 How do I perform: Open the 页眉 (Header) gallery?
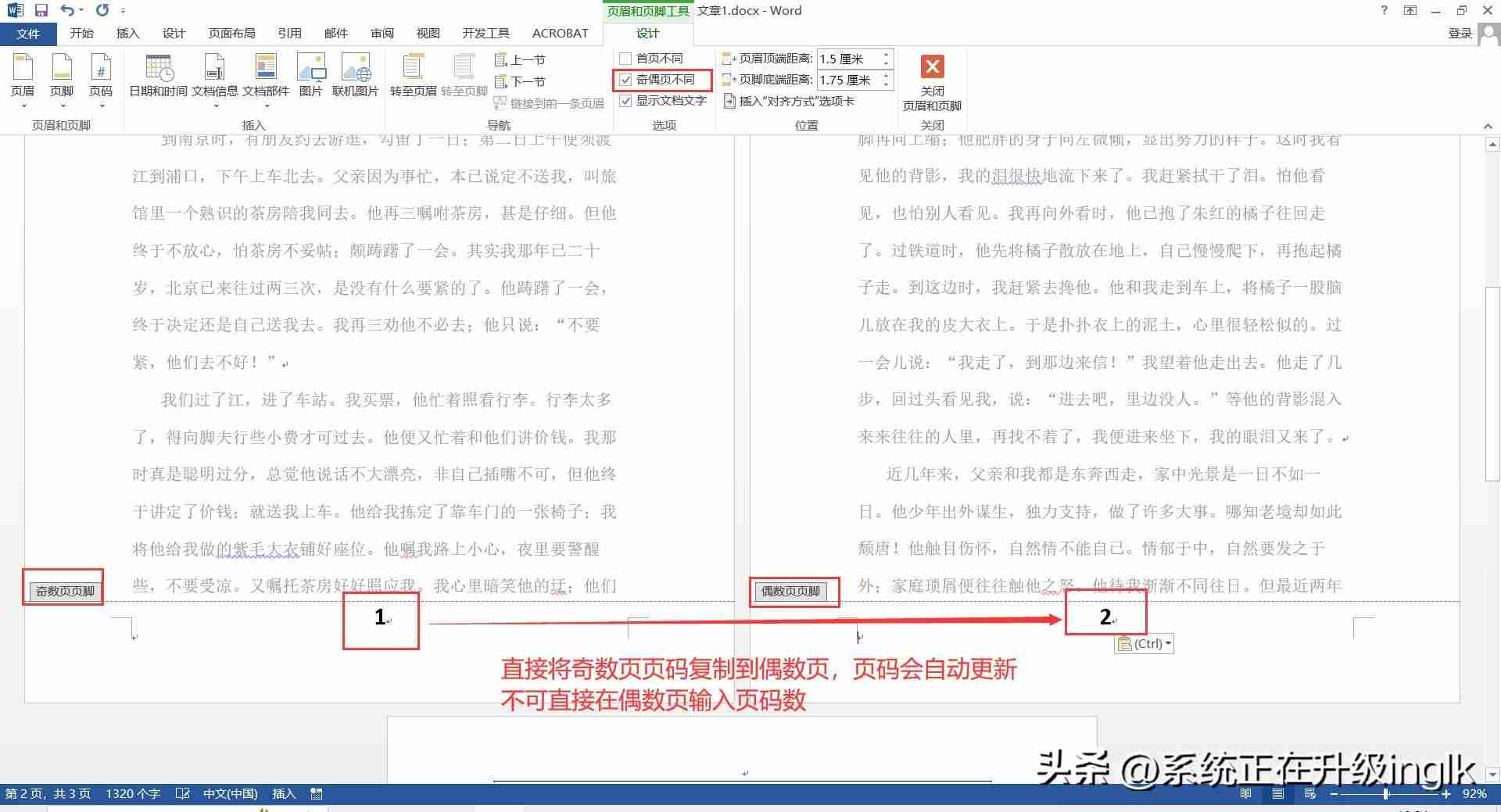pos(23,80)
